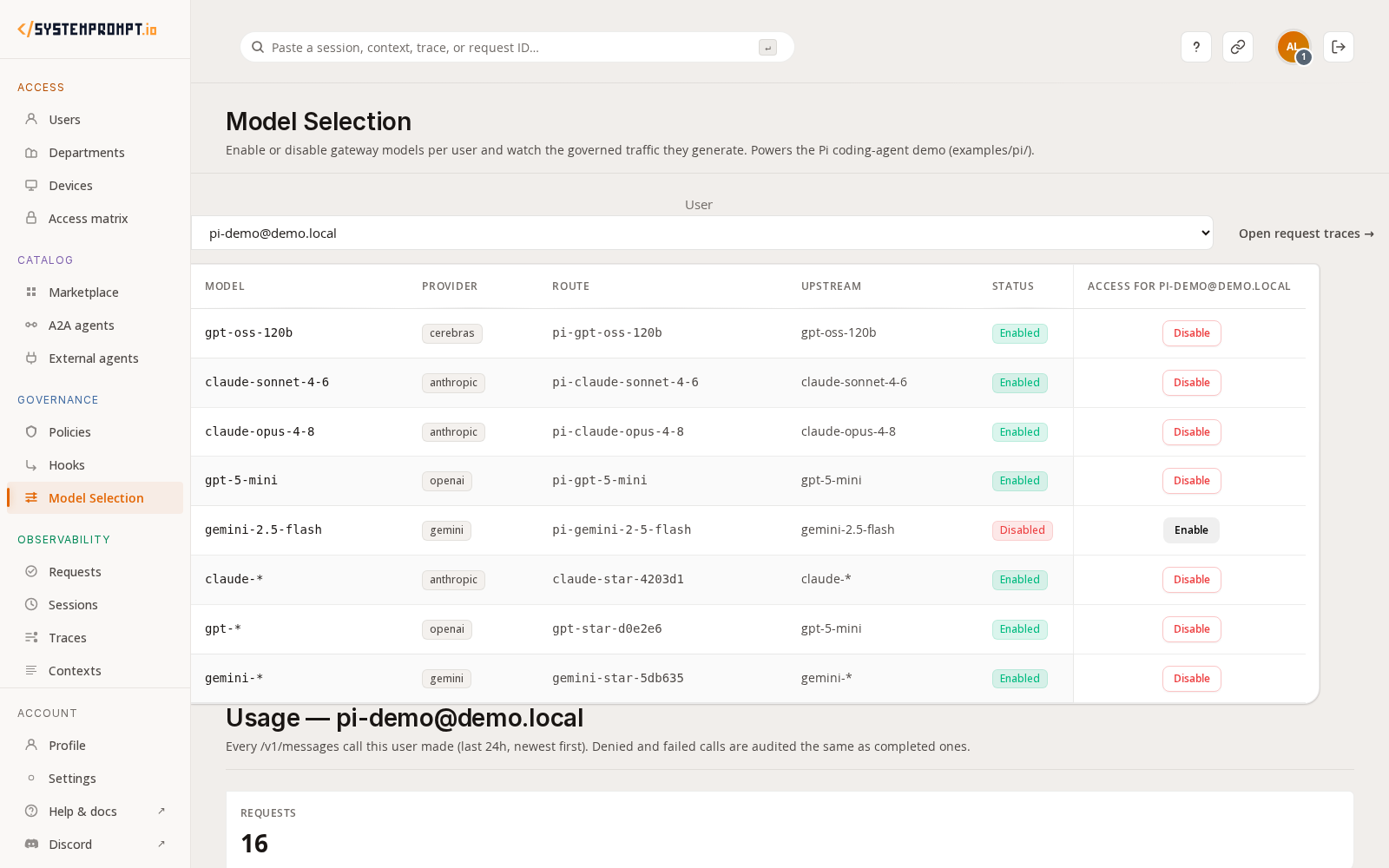This screenshot has height=868, width=1389.
Task: Disable the claude-* wildcard model
Action: tap(1191, 580)
